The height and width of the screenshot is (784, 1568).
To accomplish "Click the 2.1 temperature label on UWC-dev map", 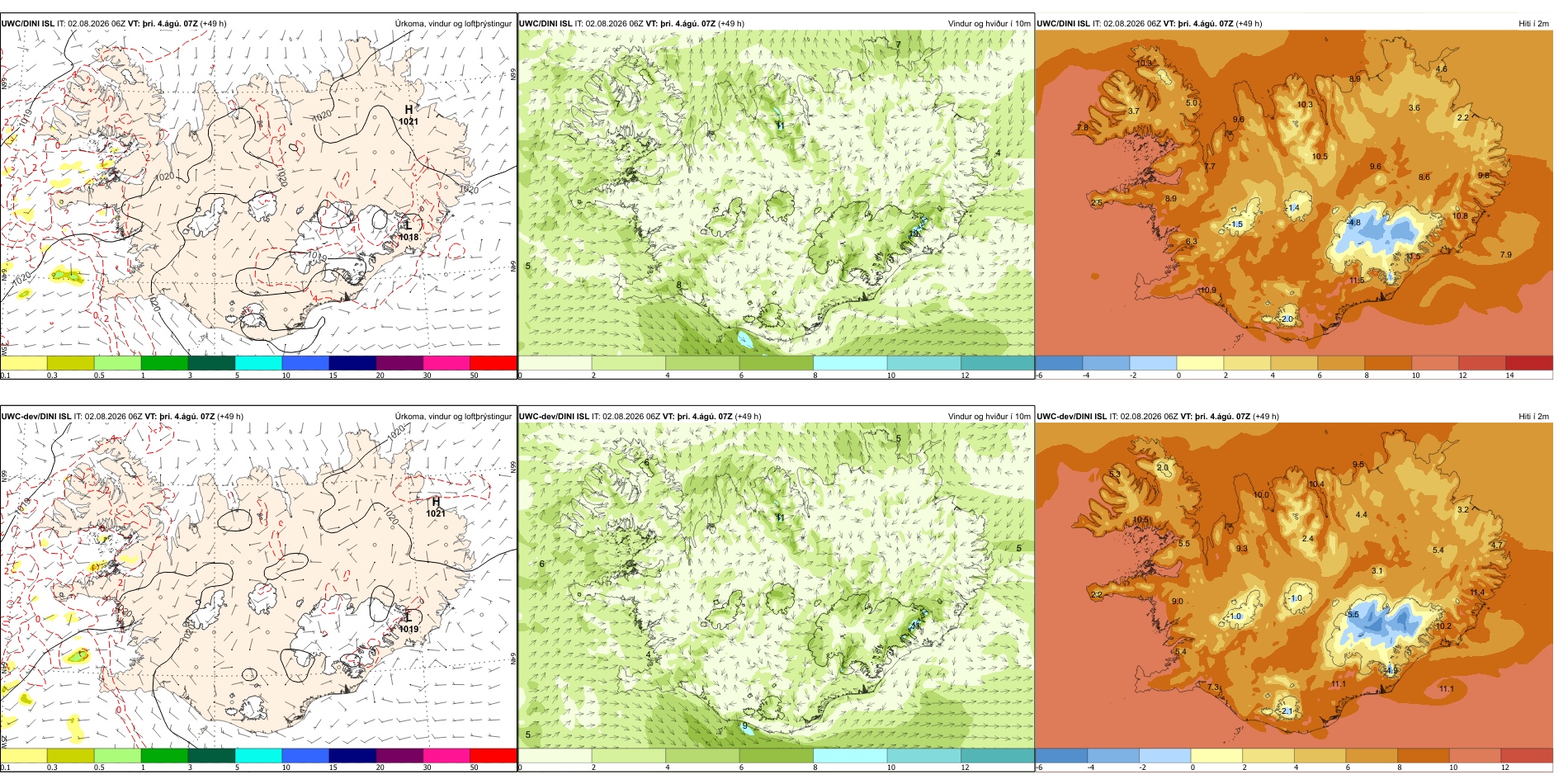I will (1287, 711).
